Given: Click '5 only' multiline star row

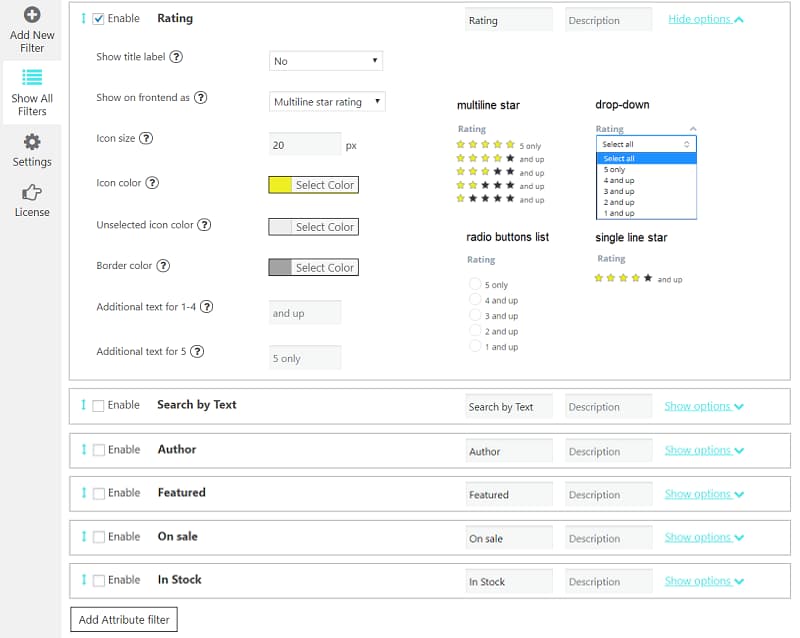Looking at the screenshot, I should pos(498,145).
